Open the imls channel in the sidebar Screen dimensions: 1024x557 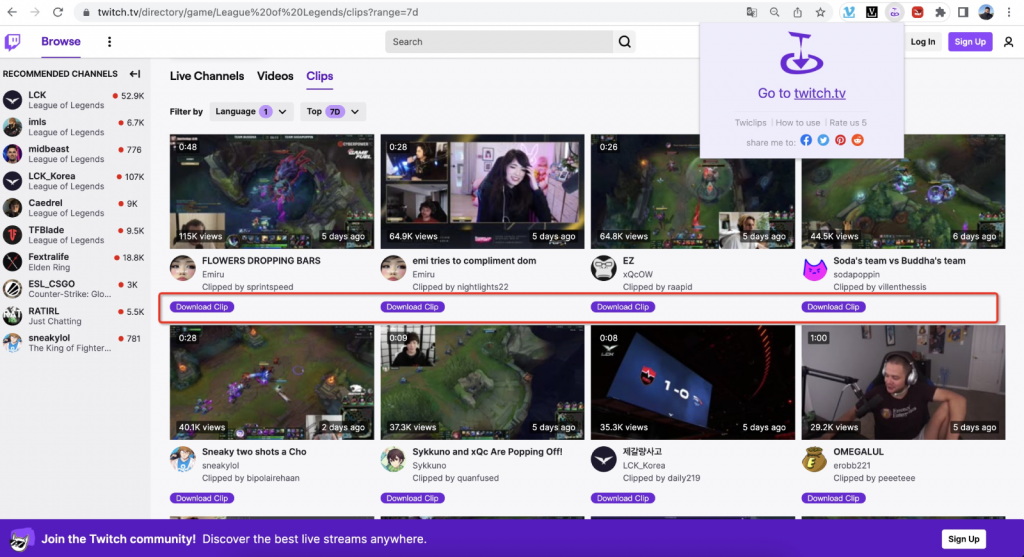click(73, 127)
